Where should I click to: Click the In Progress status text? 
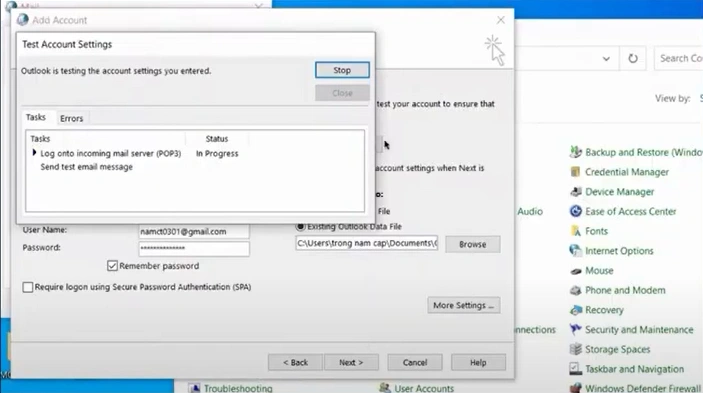tap(217, 153)
